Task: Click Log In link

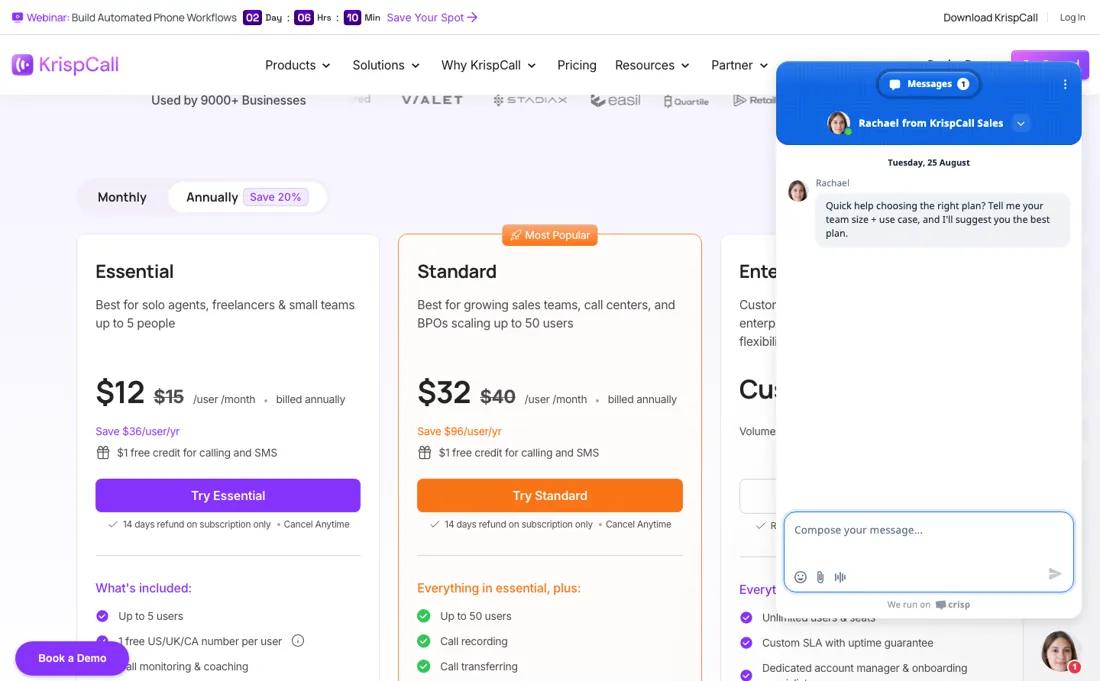Action: [1072, 18]
